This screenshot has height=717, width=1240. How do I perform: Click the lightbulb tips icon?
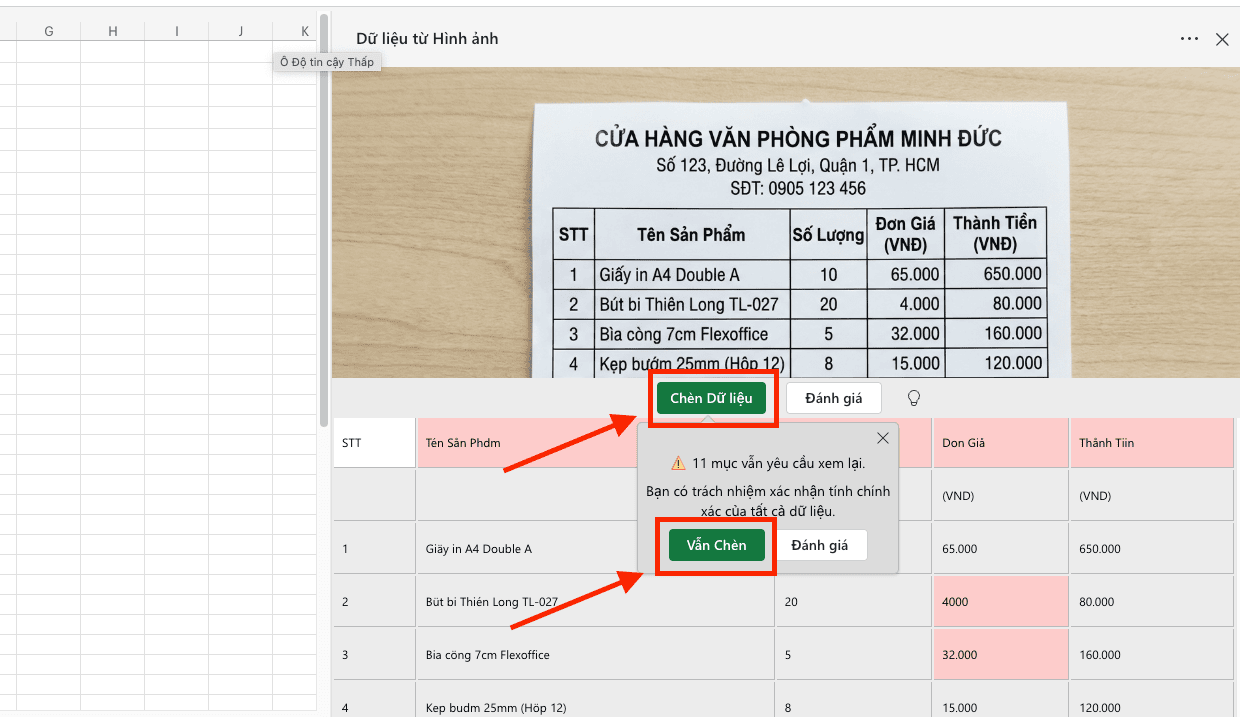[x=913, y=397]
